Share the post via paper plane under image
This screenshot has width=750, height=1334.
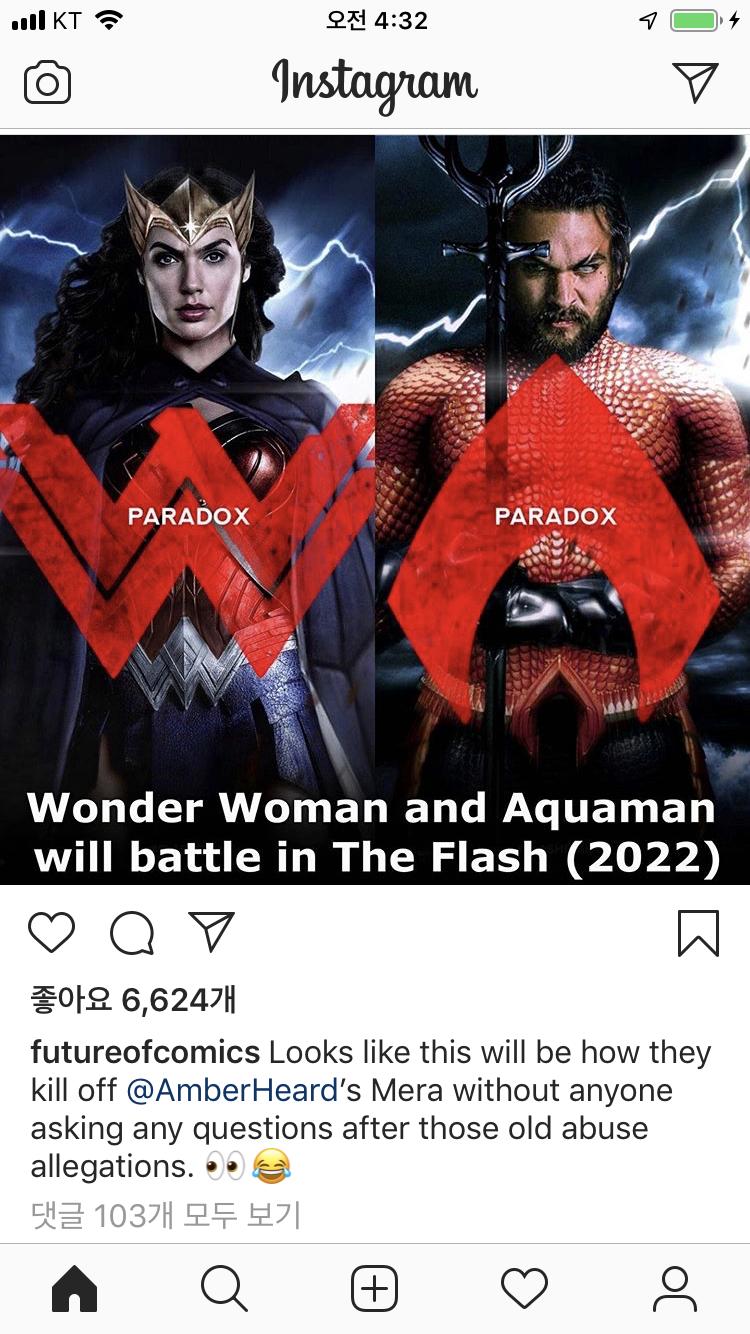[211, 932]
